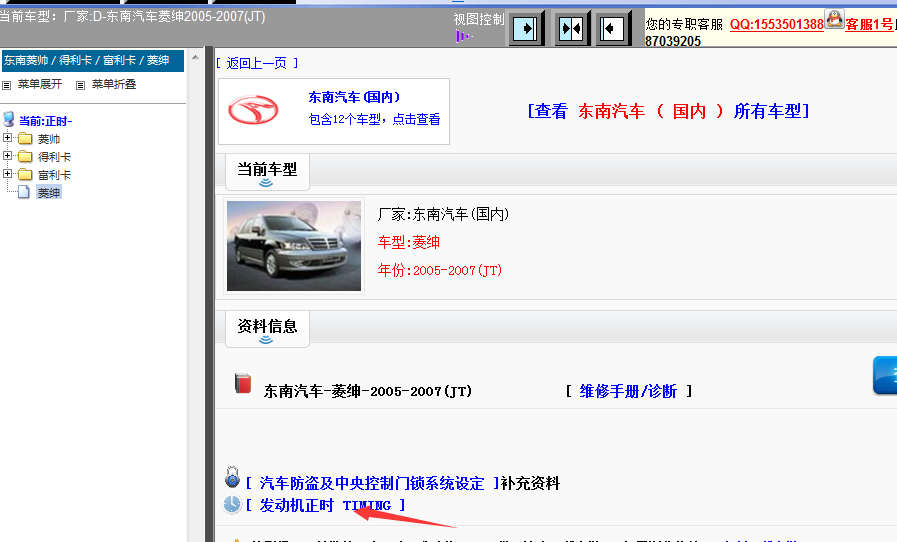Click the 菱绅 car photo thumbnail
This screenshot has height=542, width=897.
(293, 246)
